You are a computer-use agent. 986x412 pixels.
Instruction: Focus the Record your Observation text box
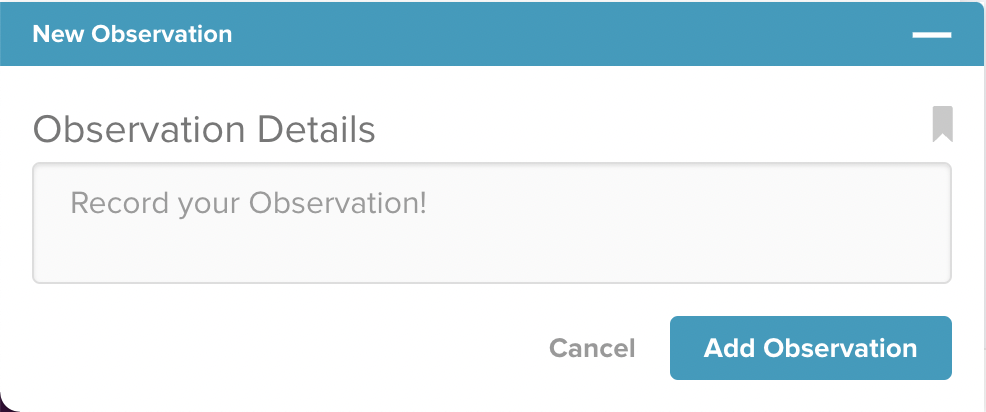click(492, 223)
